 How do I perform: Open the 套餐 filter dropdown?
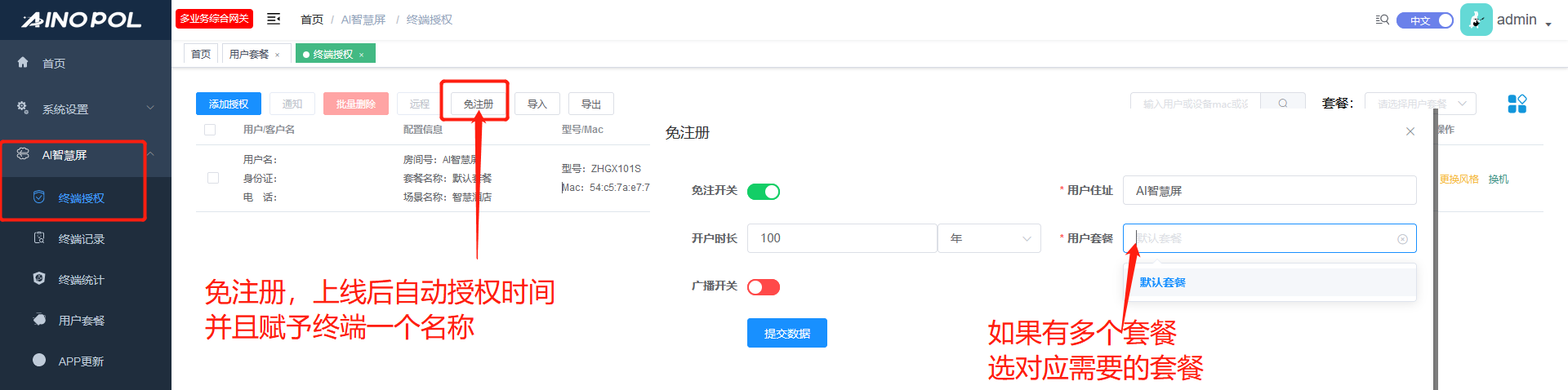coord(1420,104)
